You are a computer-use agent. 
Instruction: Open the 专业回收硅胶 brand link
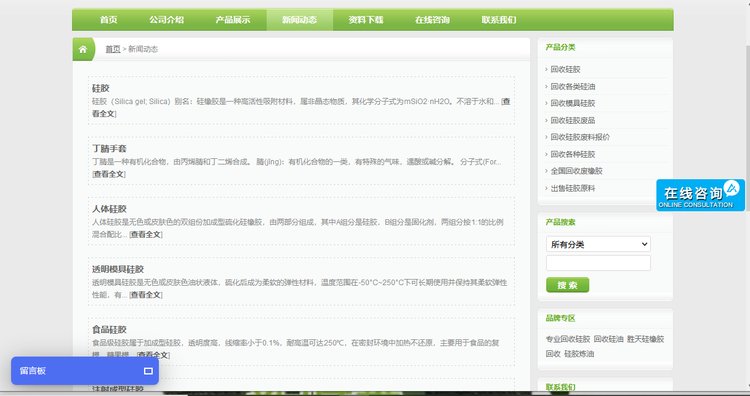568,339
